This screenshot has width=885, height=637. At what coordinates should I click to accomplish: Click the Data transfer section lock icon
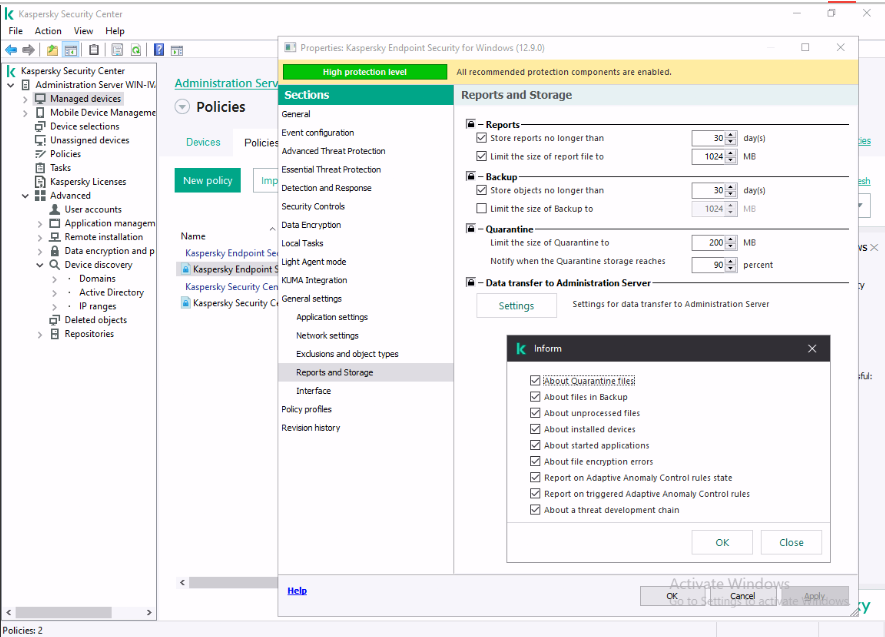[x=471, y=282]
